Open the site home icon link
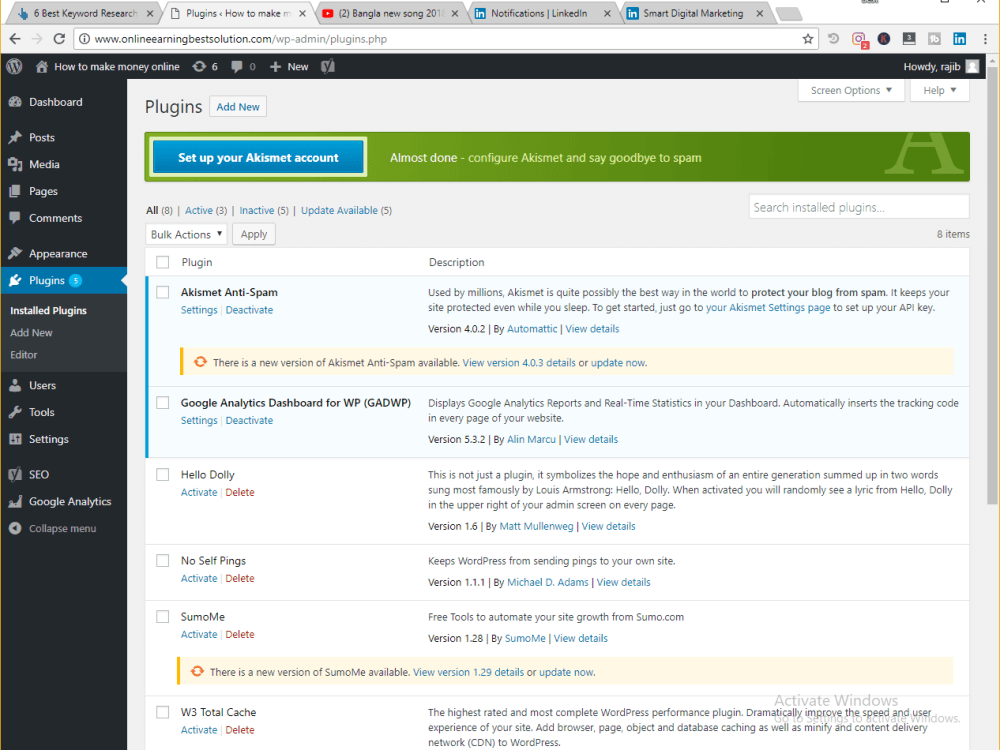Screen dimensions: 1000x750 (x=41, y=66)
